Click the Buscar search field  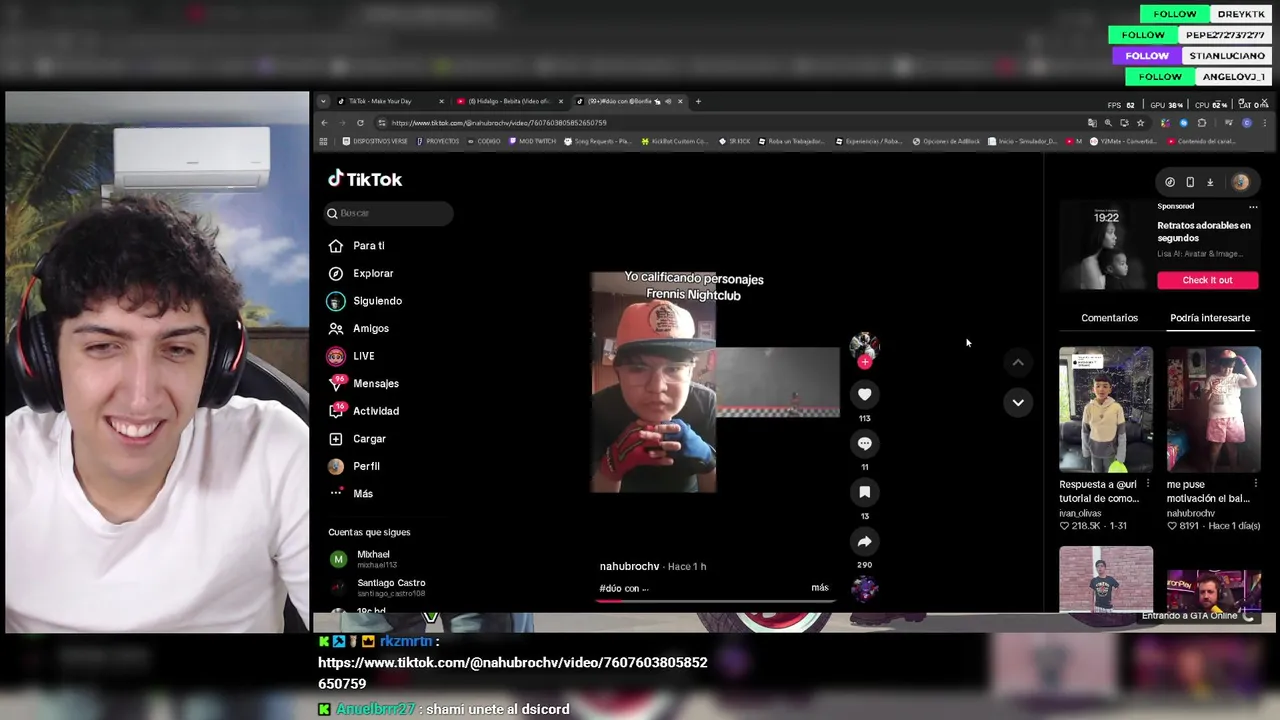(389, 213)
